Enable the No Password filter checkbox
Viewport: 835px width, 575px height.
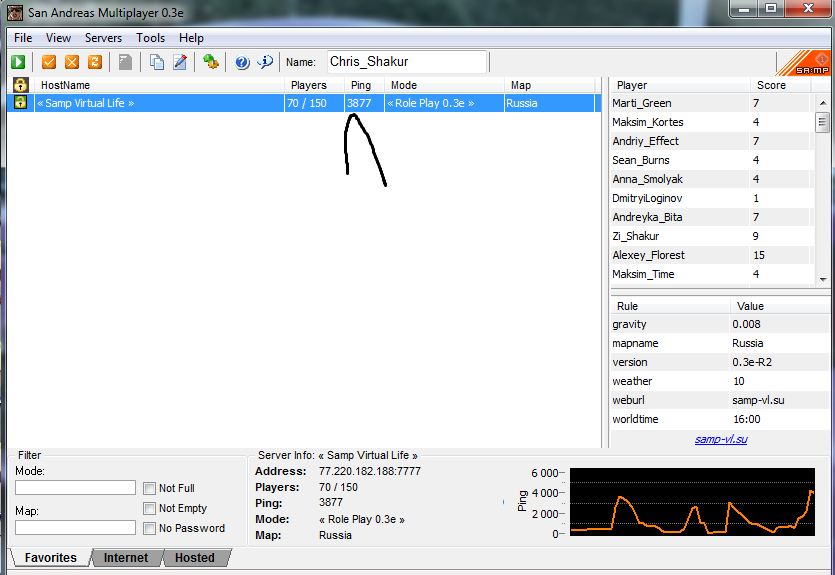[x=150, y=528]
